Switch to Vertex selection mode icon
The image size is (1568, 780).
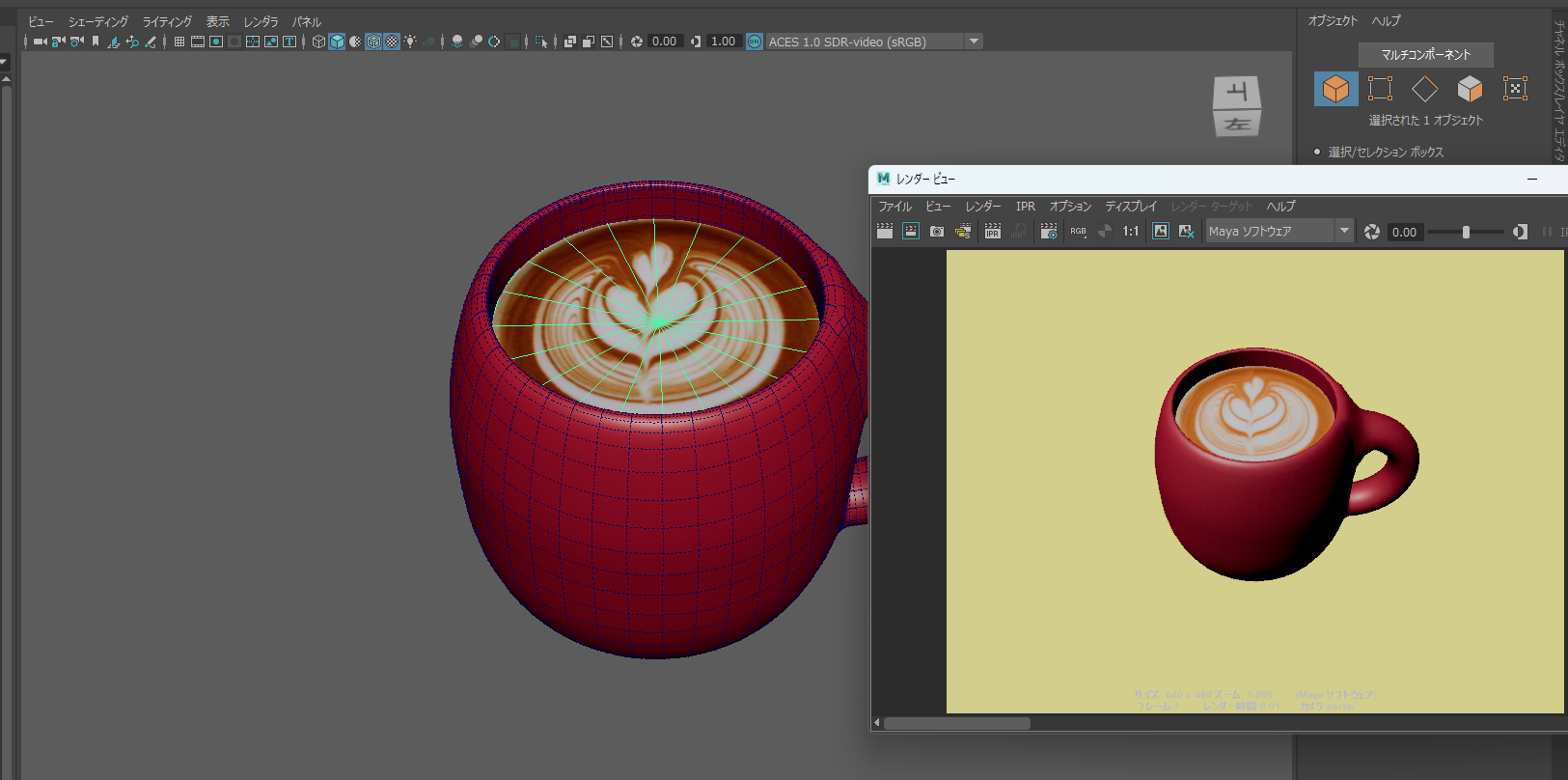point(1380,89)
